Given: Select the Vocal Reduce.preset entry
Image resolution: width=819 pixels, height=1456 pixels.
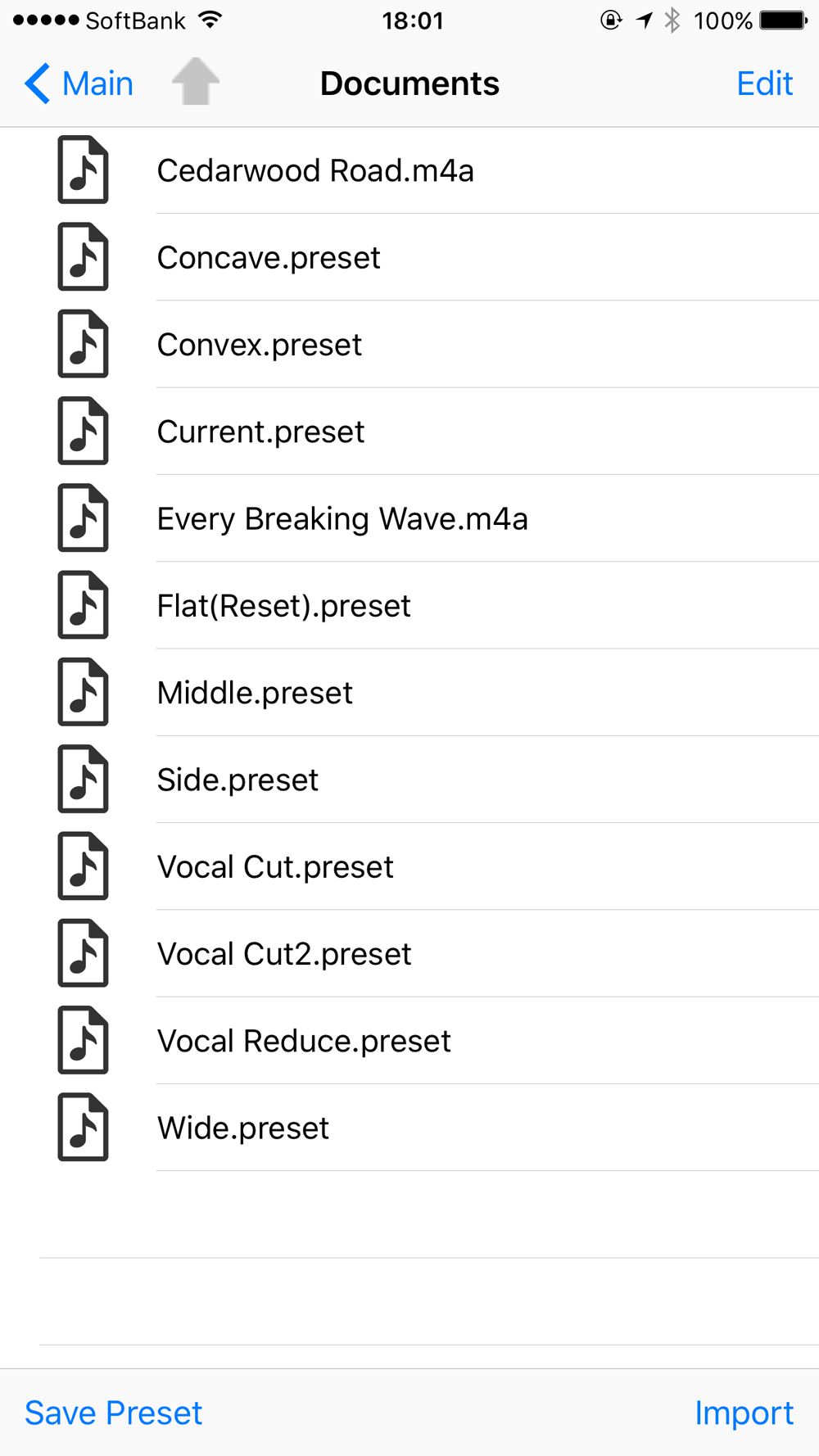Looking at the screenshot, I should [x=409, y=1041].
